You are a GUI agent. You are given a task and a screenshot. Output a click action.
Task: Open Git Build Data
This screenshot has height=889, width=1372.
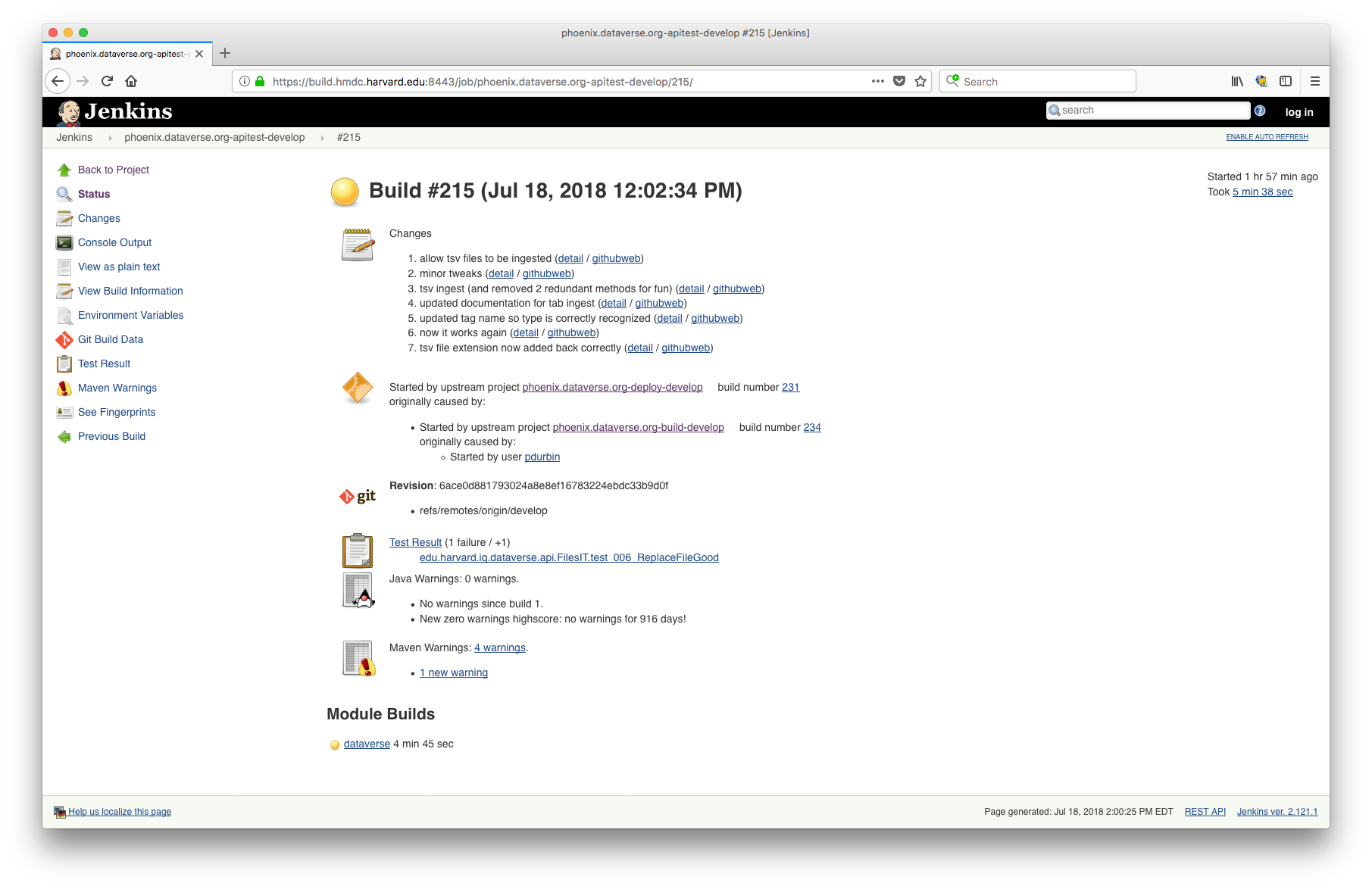[110, 339]
